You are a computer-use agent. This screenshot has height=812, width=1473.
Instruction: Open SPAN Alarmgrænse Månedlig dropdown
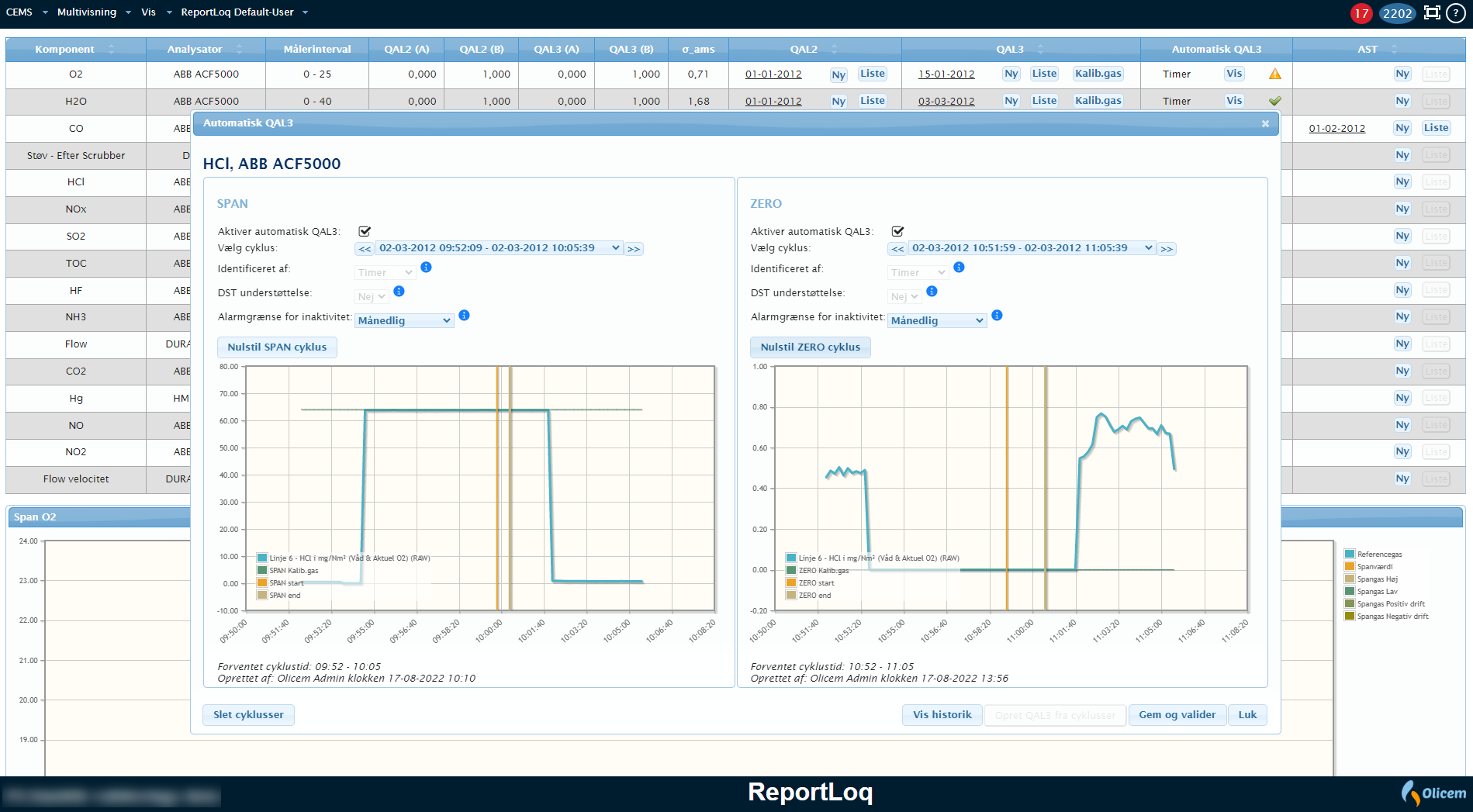404,321
